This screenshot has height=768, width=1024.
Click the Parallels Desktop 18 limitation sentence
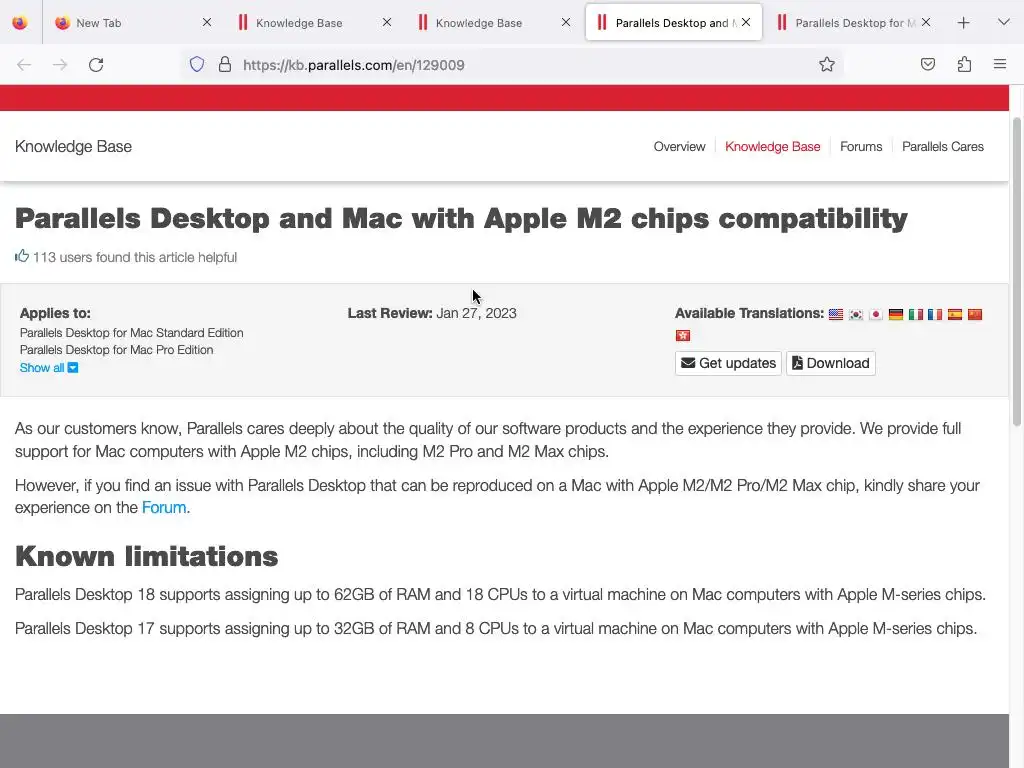[500, 595]
